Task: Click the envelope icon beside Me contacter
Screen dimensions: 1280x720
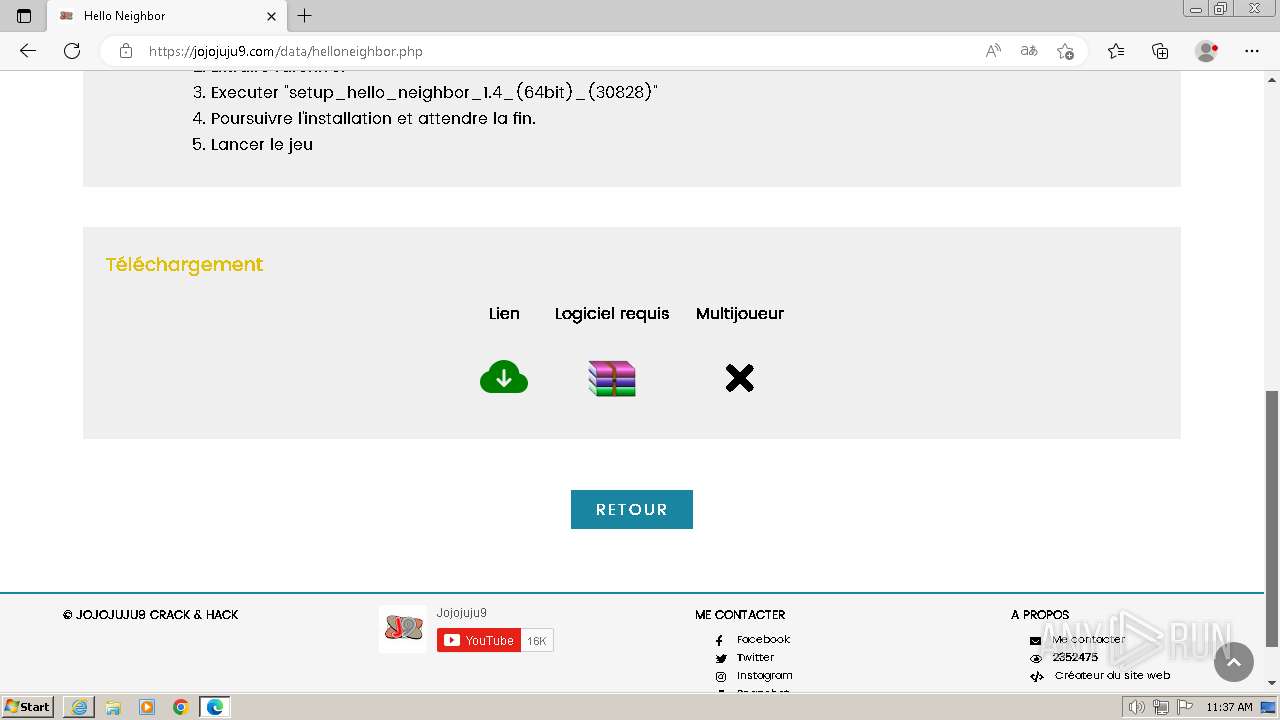Action: pyautogui.click(x=1036, y=640)
